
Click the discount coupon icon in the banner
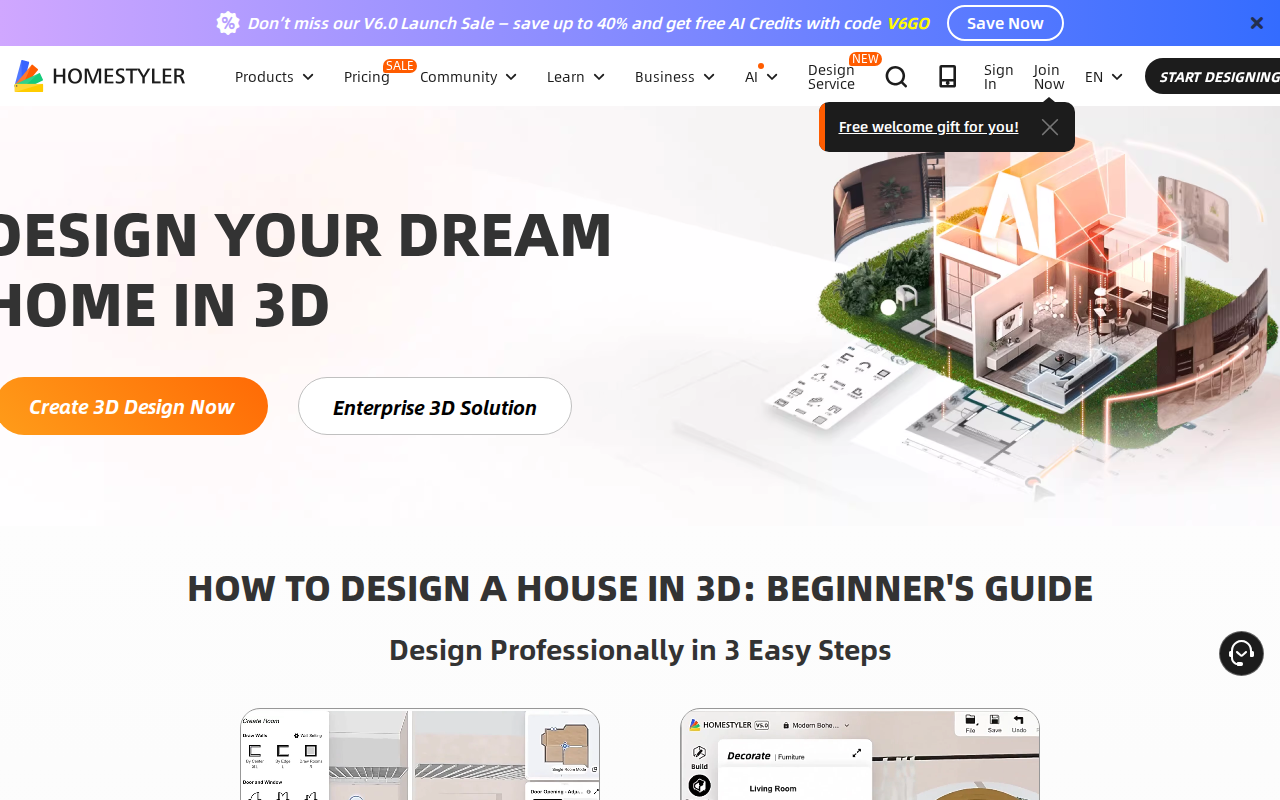[x=228, y=22]
